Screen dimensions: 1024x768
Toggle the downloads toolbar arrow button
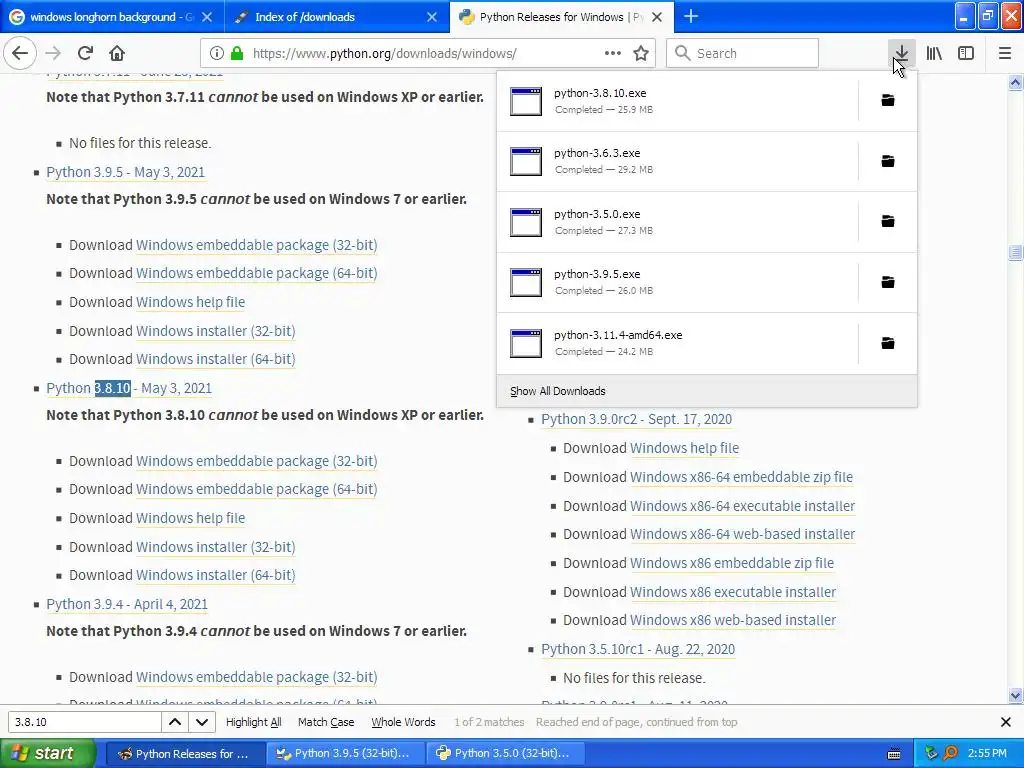pos(901,53)
